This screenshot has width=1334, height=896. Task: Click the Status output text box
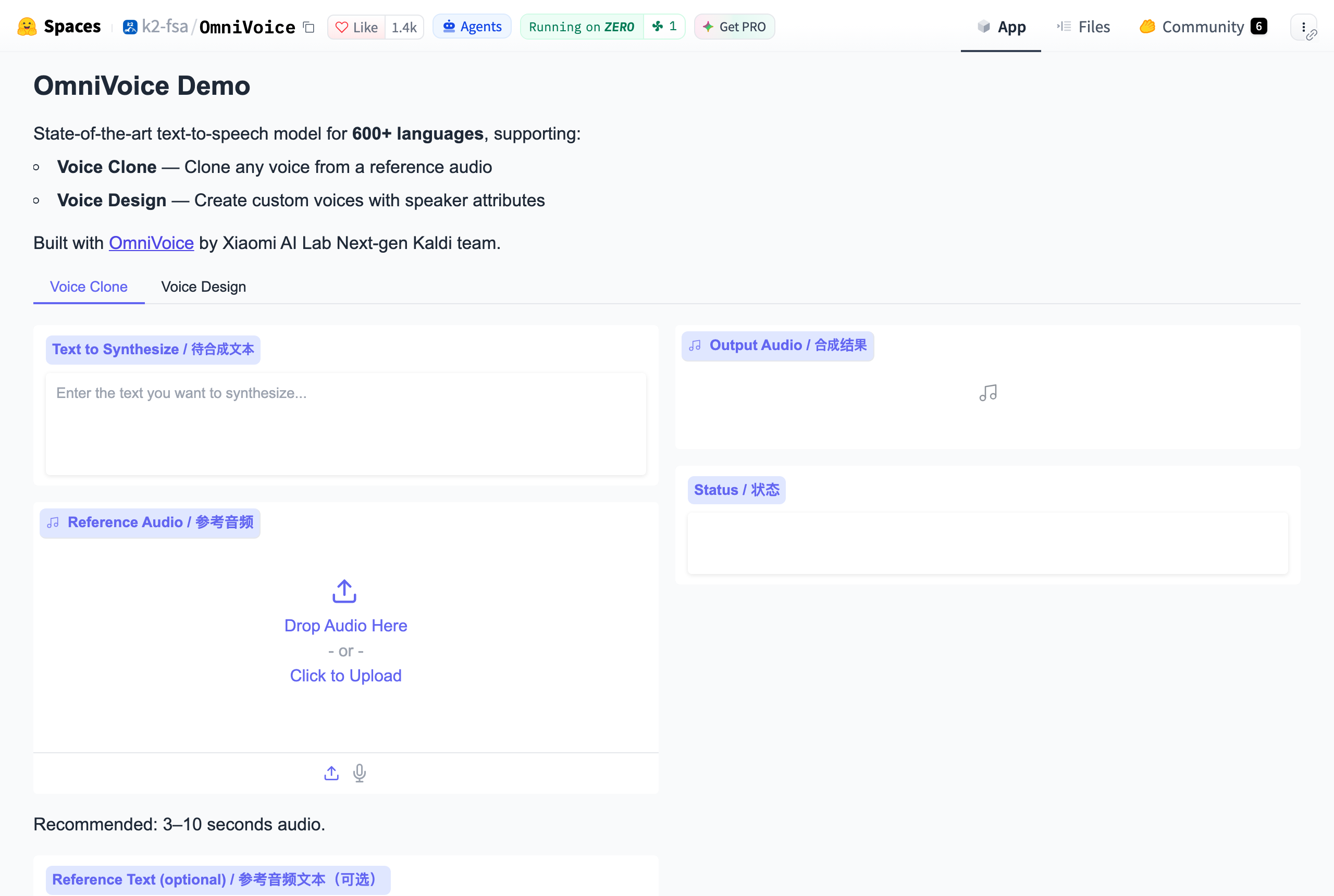[x=987, y=543]
